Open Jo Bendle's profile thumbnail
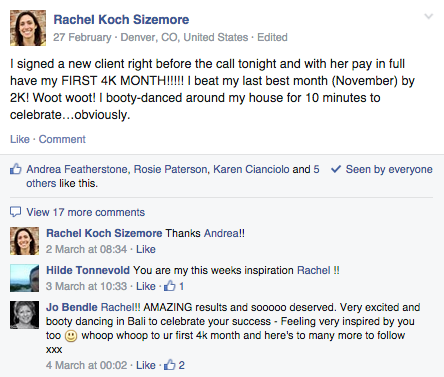Viewport: 444px width, 377px height. (24, 315)
